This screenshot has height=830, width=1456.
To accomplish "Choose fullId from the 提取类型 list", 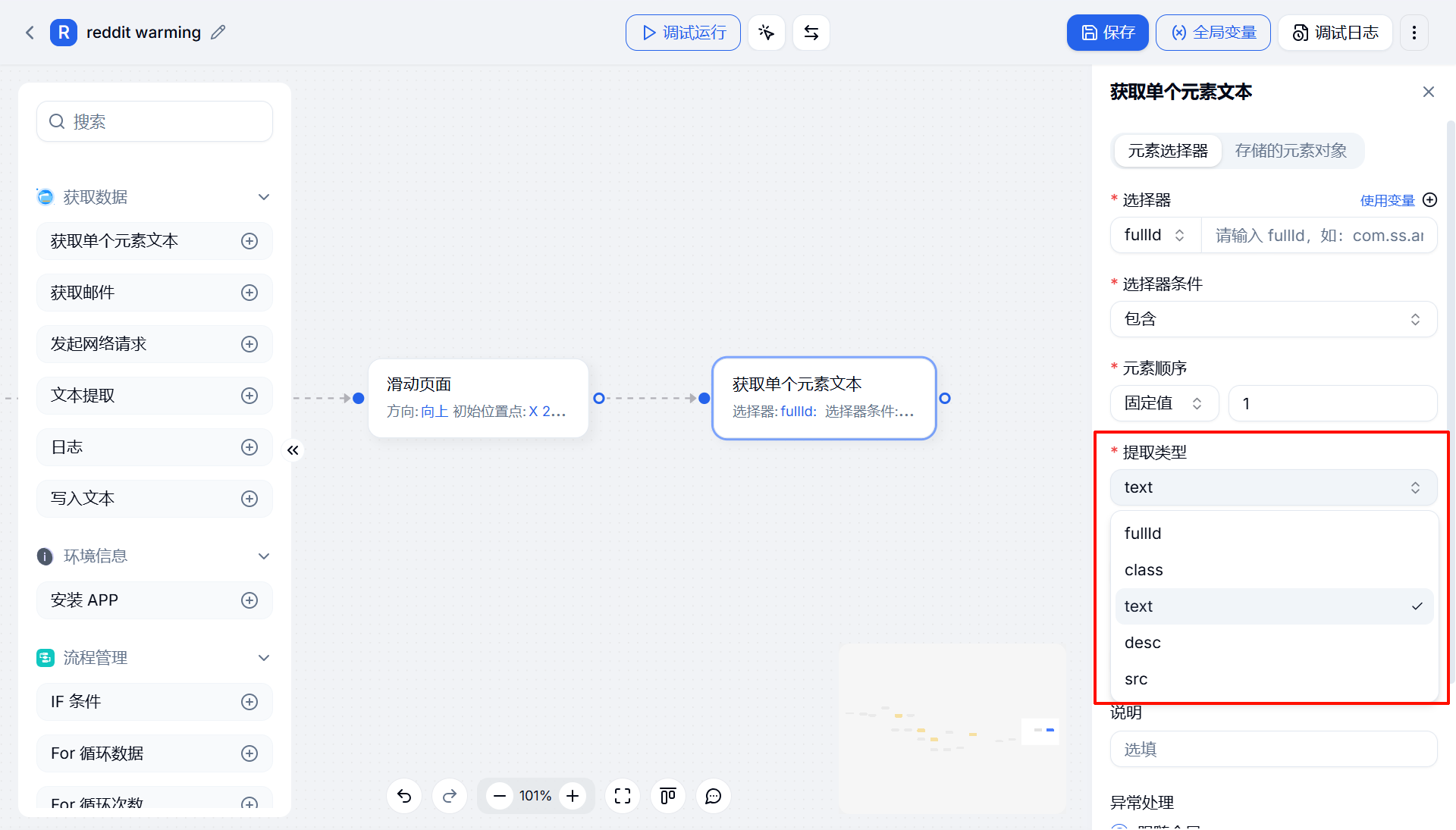I will 1274,534.
